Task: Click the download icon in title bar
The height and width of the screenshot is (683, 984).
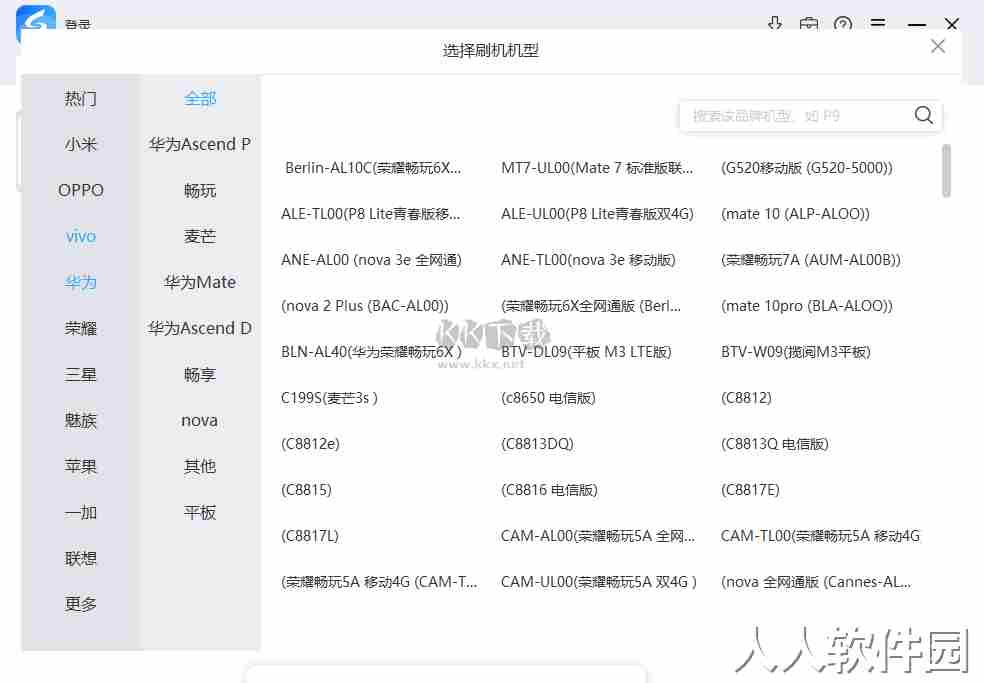Action: (775, 24)
